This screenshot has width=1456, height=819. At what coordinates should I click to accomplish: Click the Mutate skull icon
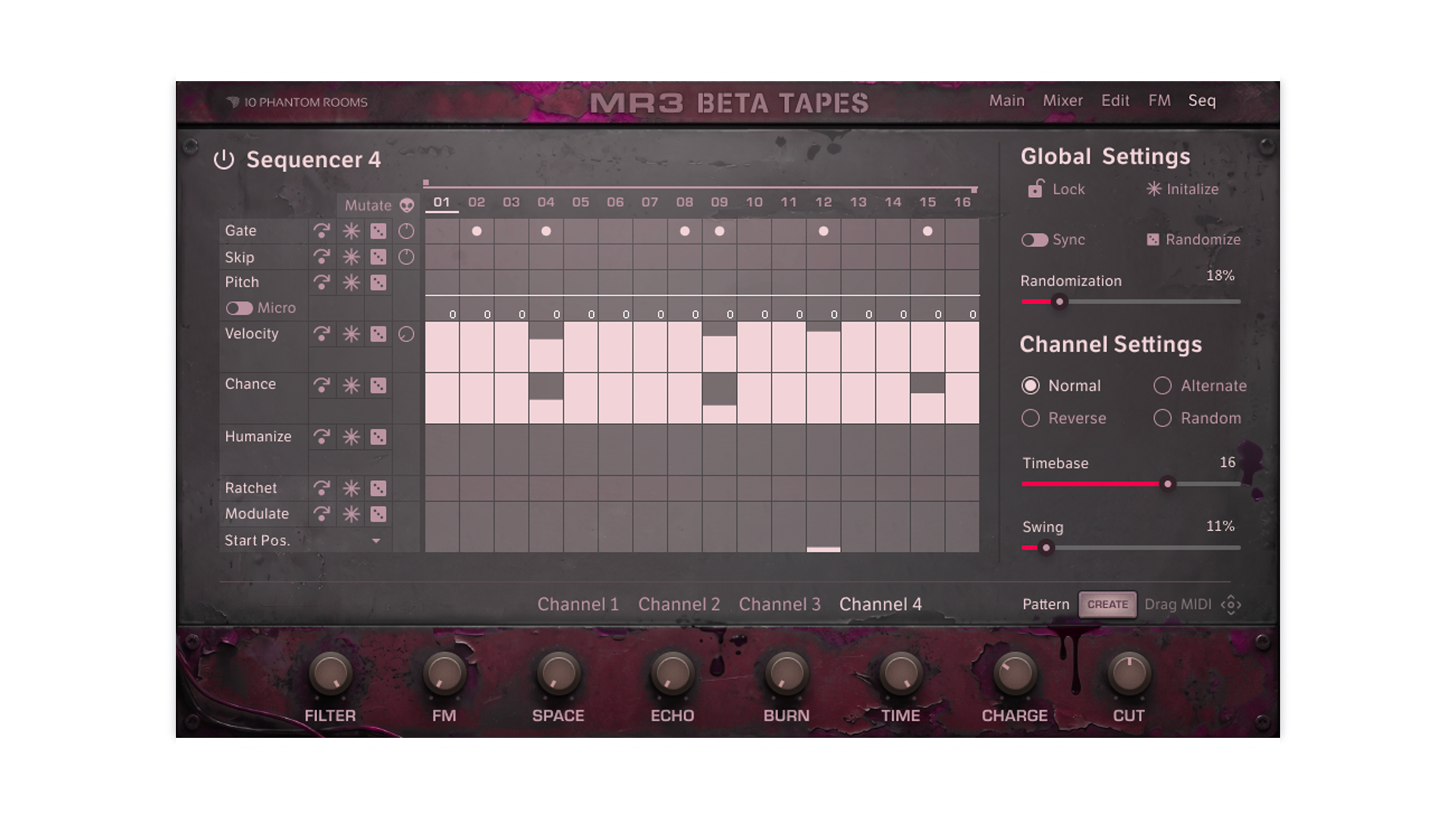point(407,206)
